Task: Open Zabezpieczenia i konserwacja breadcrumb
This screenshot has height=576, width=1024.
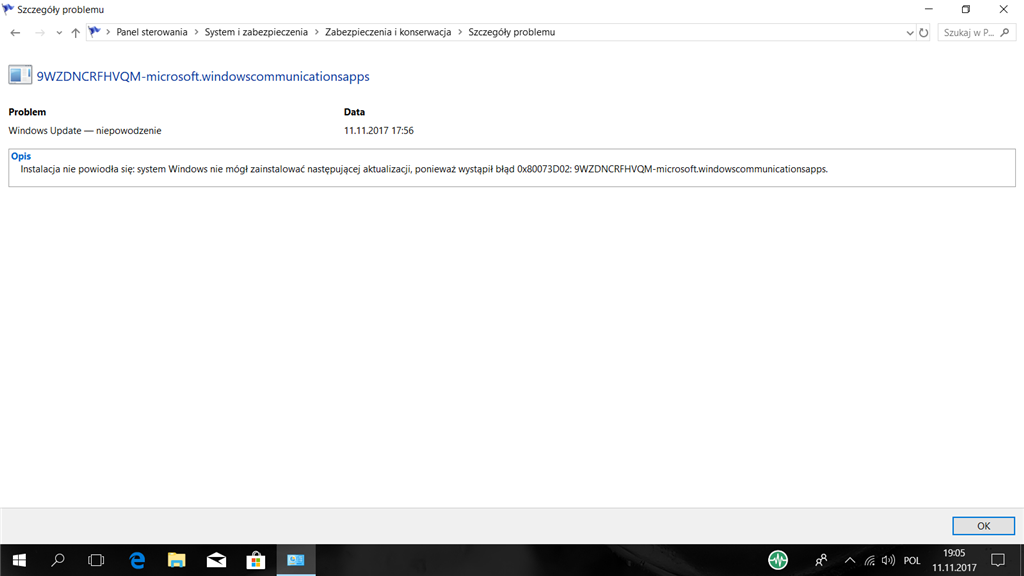Action: coord(388,32)
